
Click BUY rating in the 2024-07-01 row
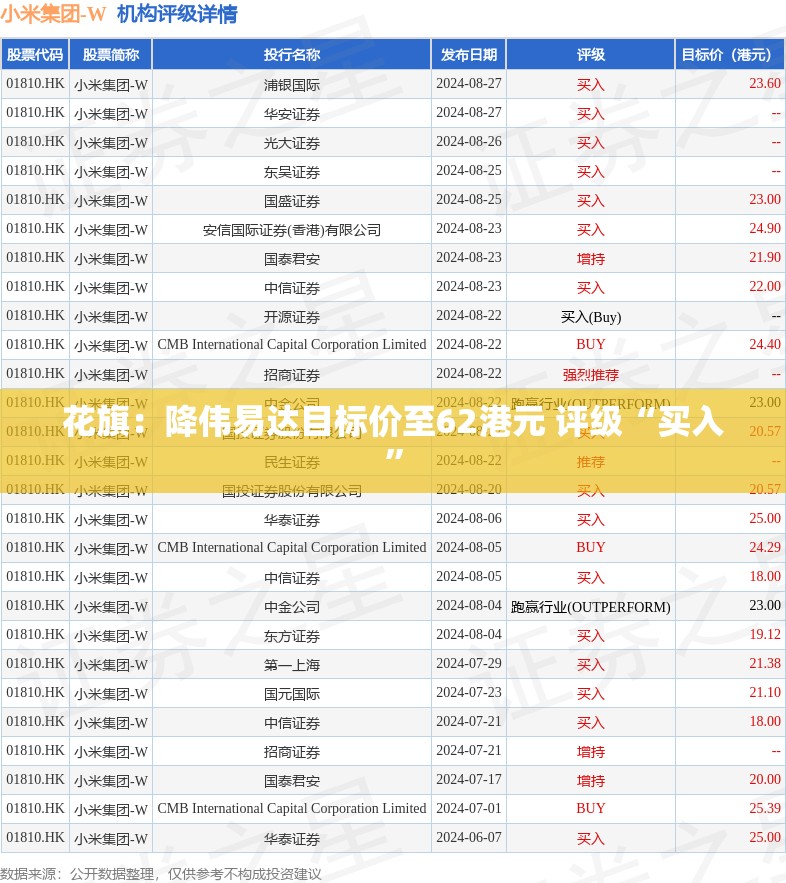(591, 808)
